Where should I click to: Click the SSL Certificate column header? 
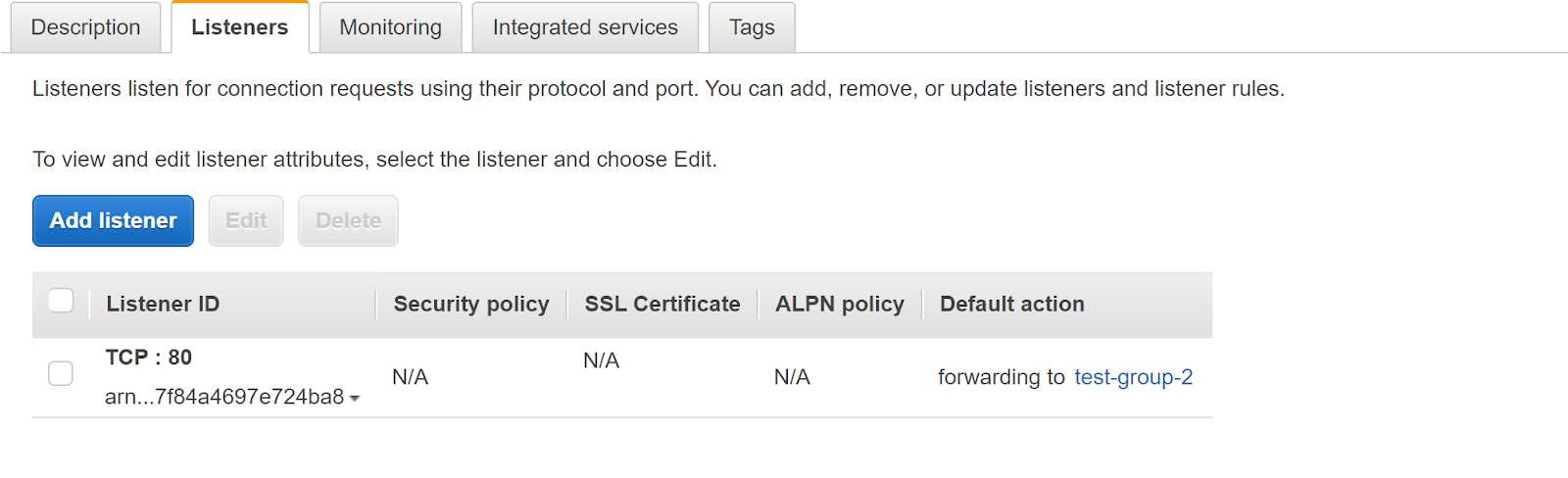click(x=662, y=305)
